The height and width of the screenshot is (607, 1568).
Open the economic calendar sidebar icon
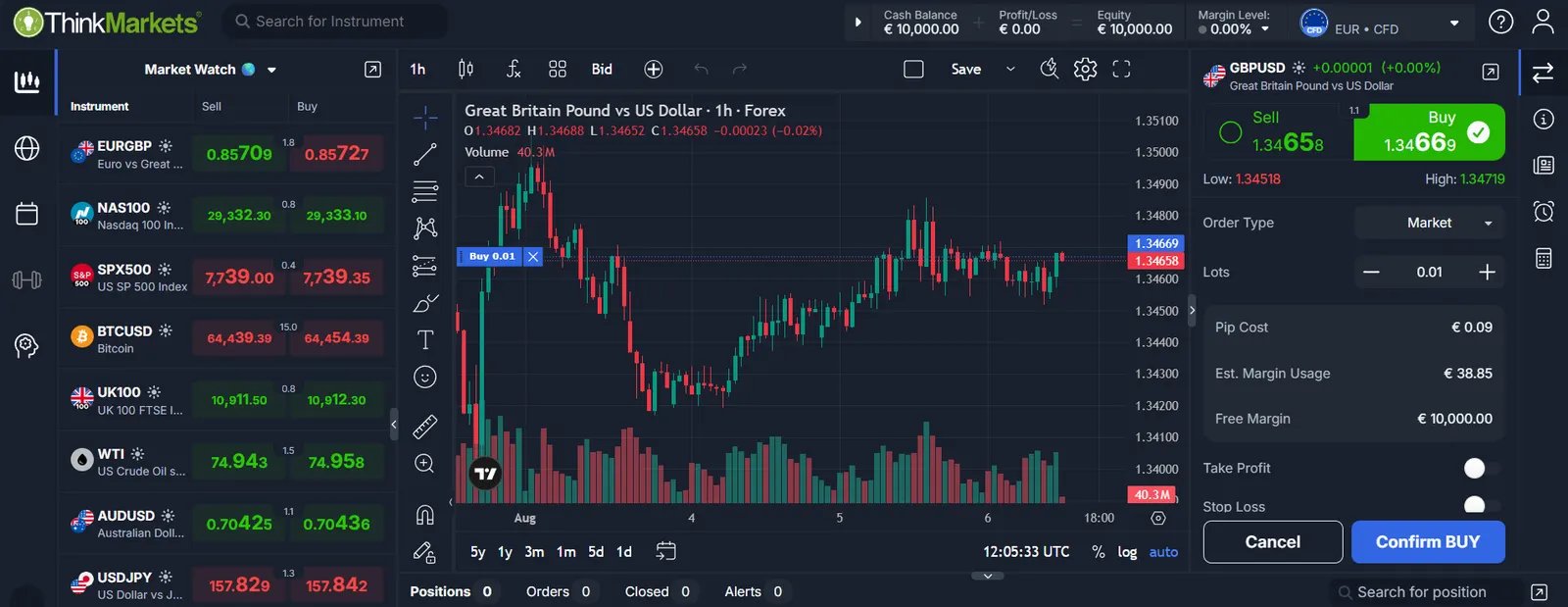tap(27, 214)
